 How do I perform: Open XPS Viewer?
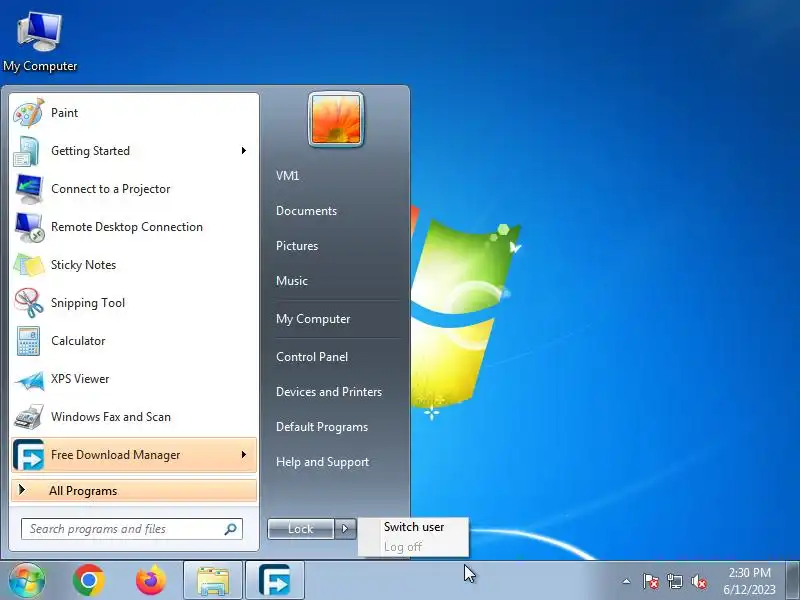[x=133, y=379]
